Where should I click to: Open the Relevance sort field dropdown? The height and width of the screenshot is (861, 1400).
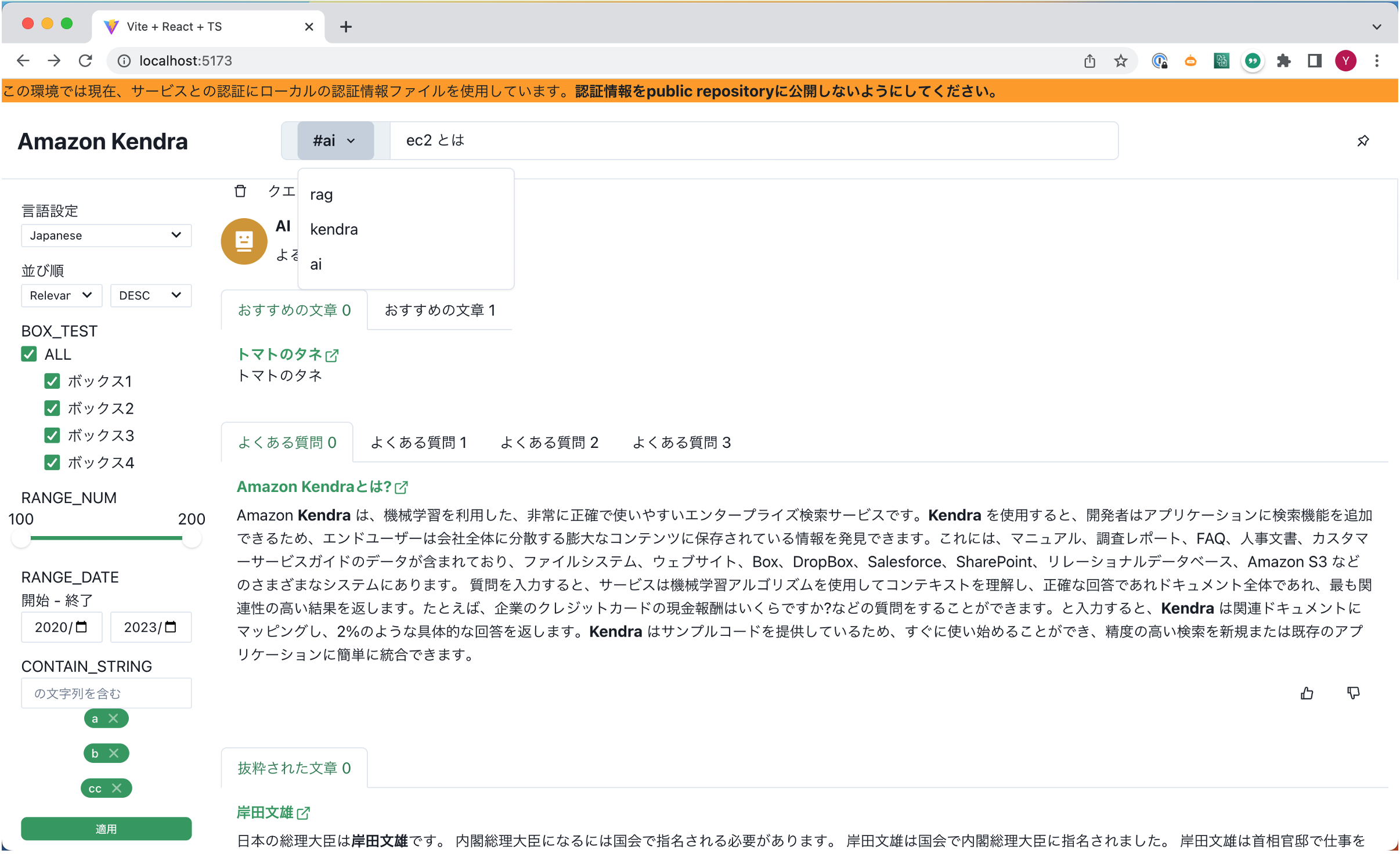62,295
